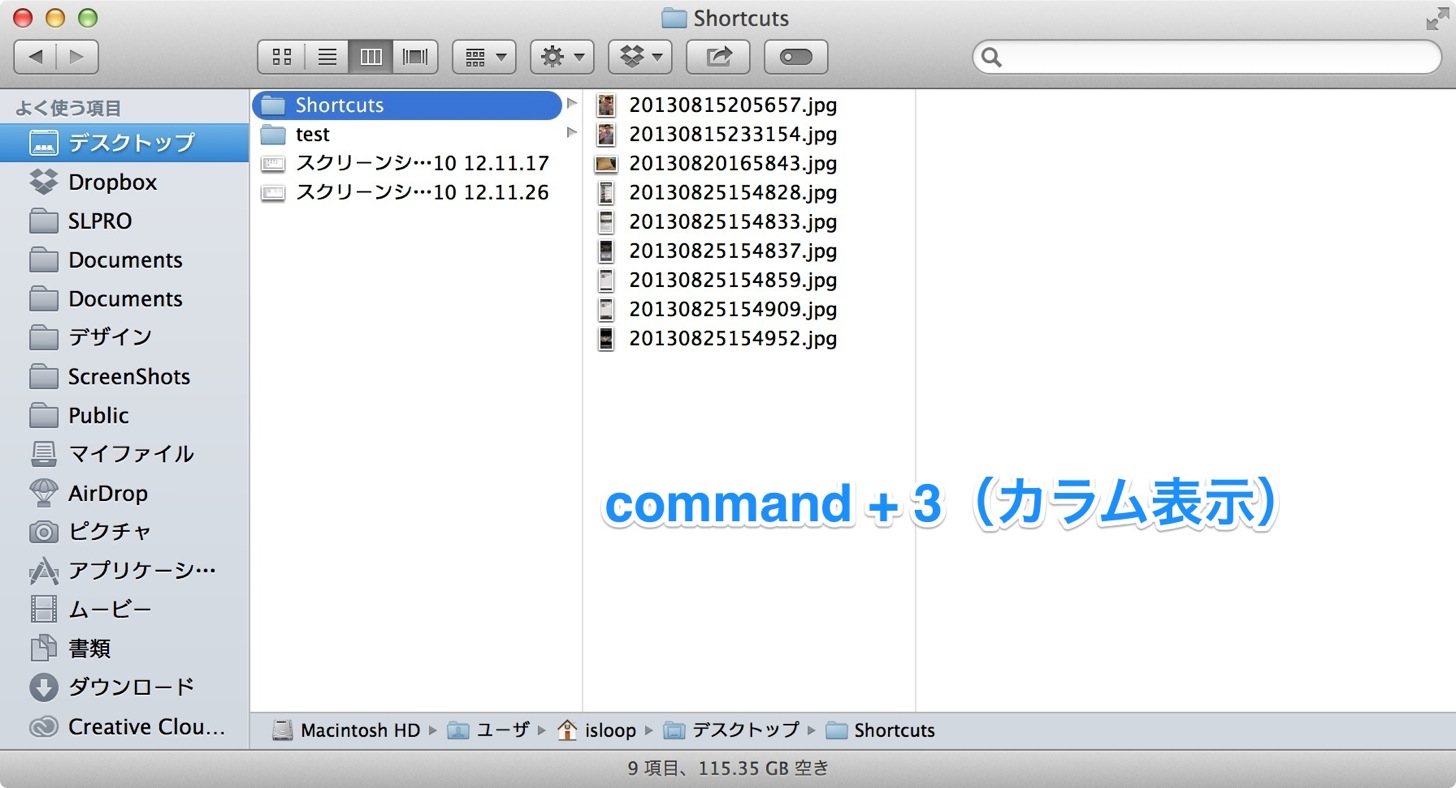Select file 20130825154952.jpg
This screenshot has height=788, width=1456.
[717, 338]
